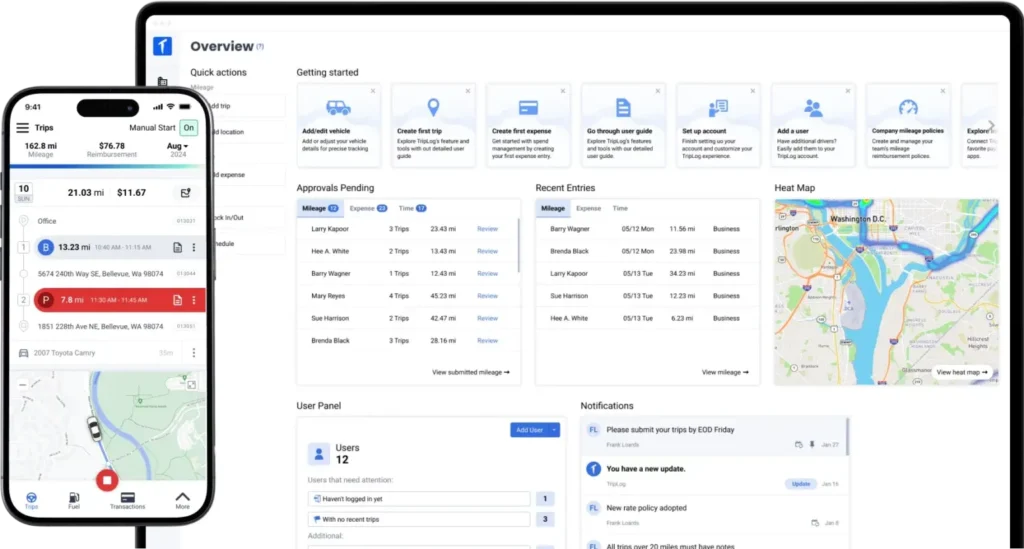Open Transactions tab in phone bottom bar
This screenshot has width=1024, height=549.
point(127,501)
